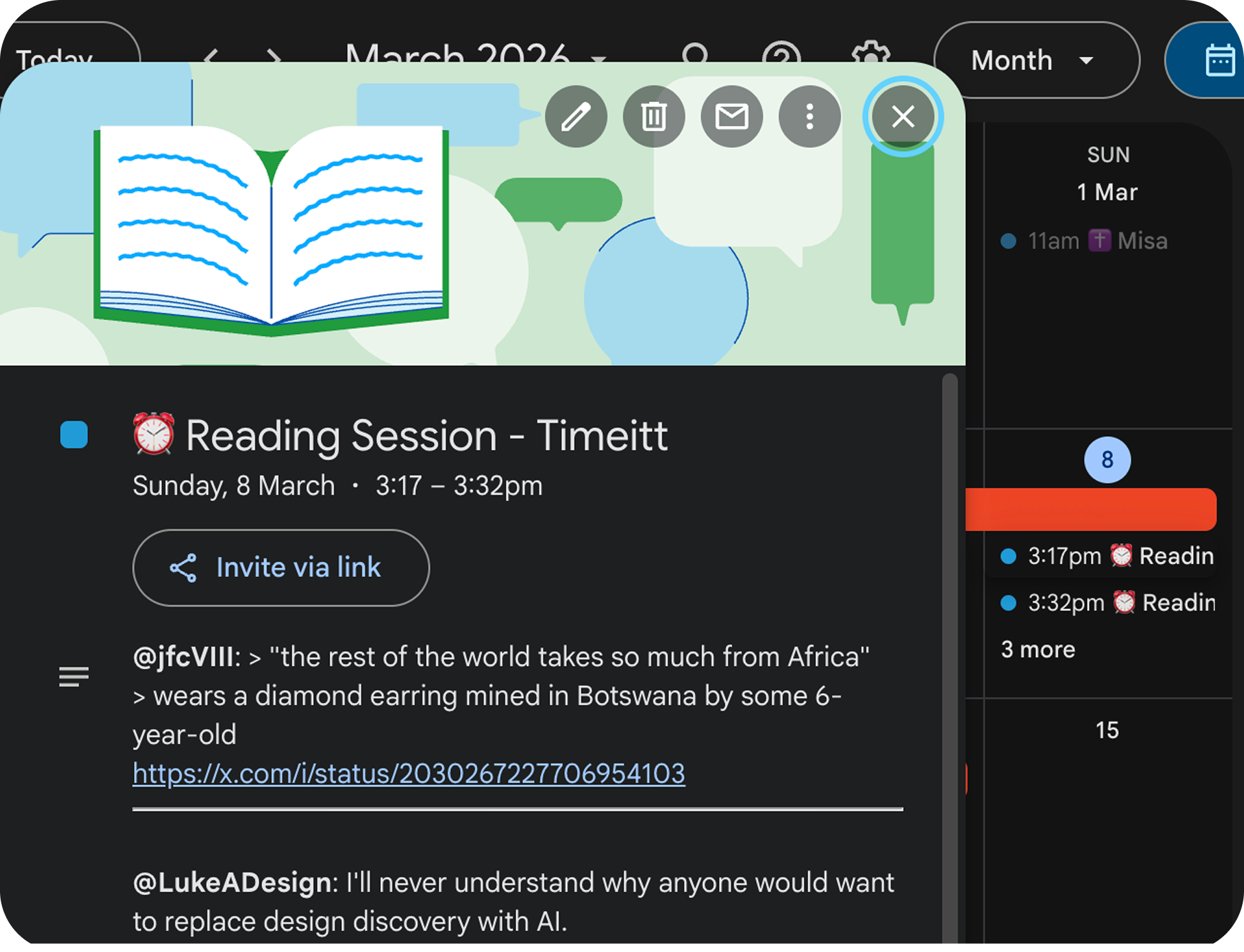1244x952 pixels.
Task: Click Invite via link button
Action: click(x=281, y=568)
